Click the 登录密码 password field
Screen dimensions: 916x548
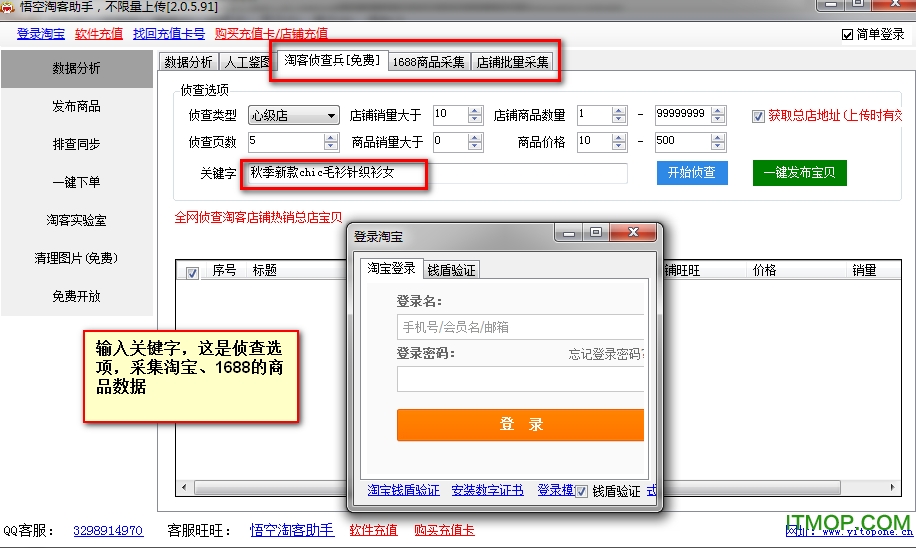(x=521, y=379)
